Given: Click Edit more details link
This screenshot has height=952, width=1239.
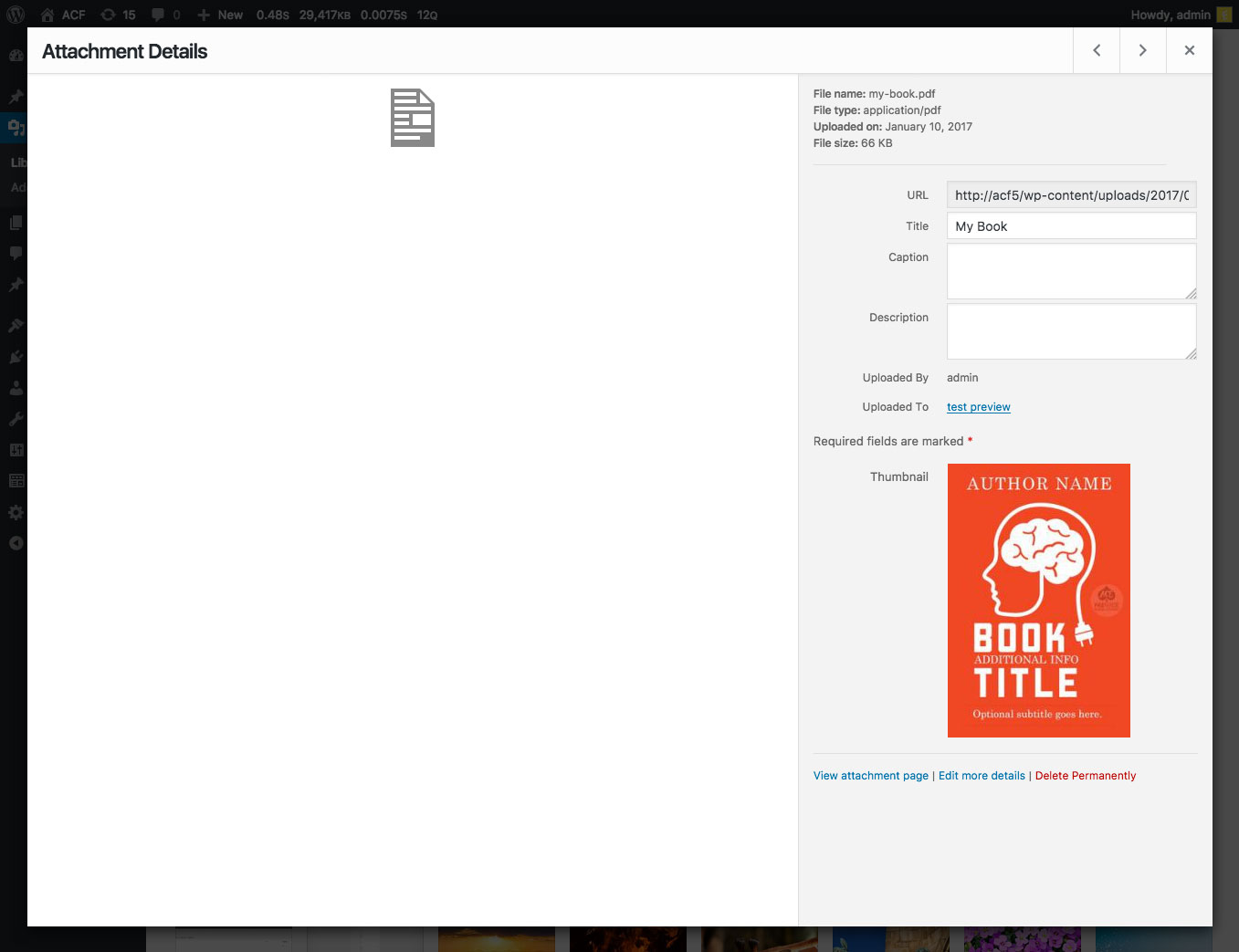Looking at the screenshot, I should 982,776.
